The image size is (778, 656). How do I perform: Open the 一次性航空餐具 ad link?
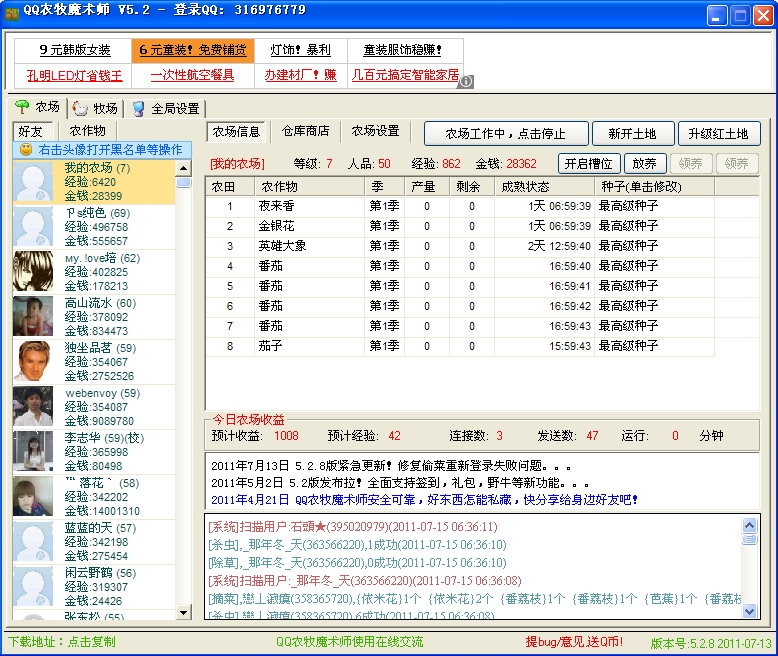pyautogui.click(x=192, y=75)
